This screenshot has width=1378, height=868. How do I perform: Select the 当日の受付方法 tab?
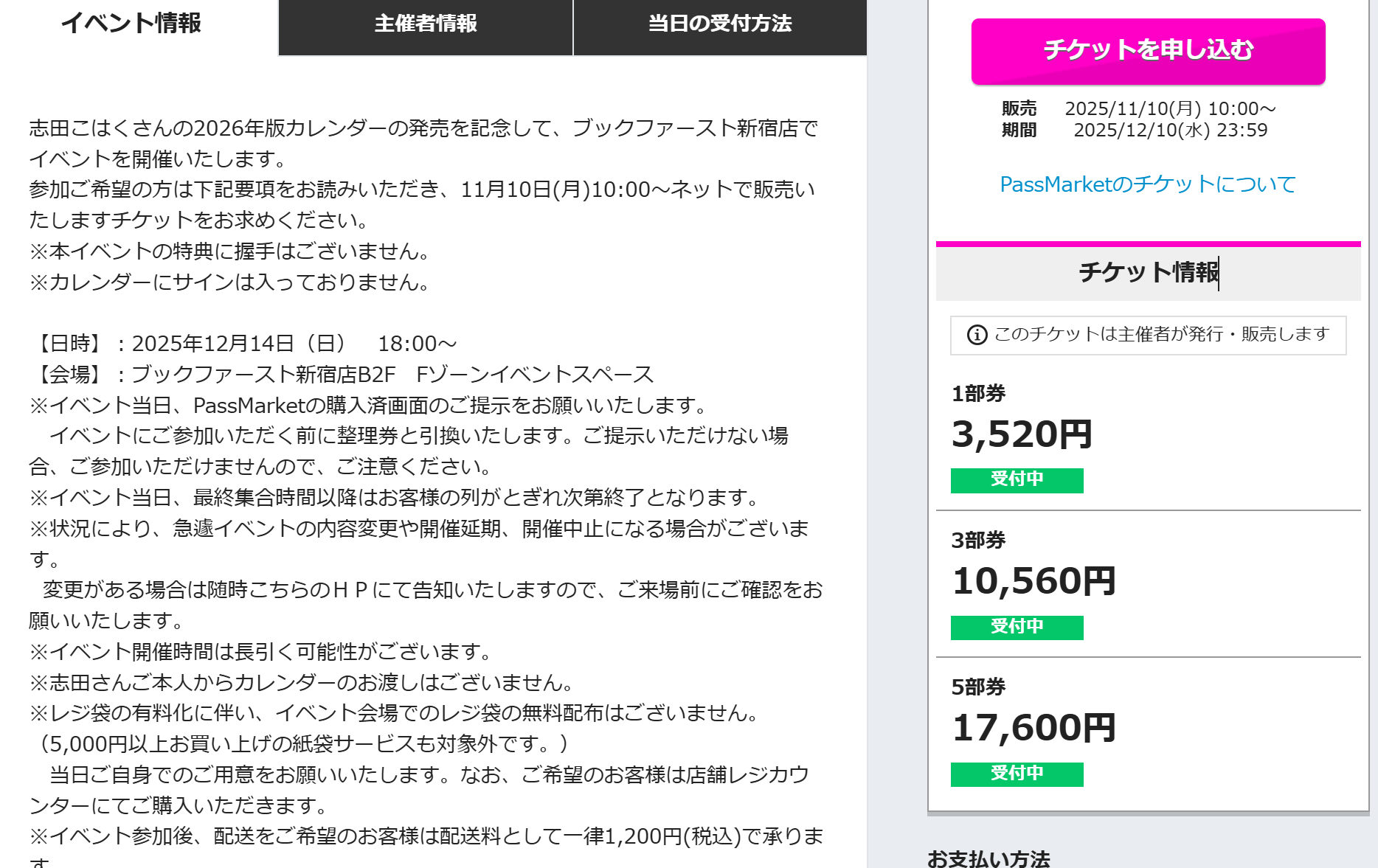[x=720, y=24]
